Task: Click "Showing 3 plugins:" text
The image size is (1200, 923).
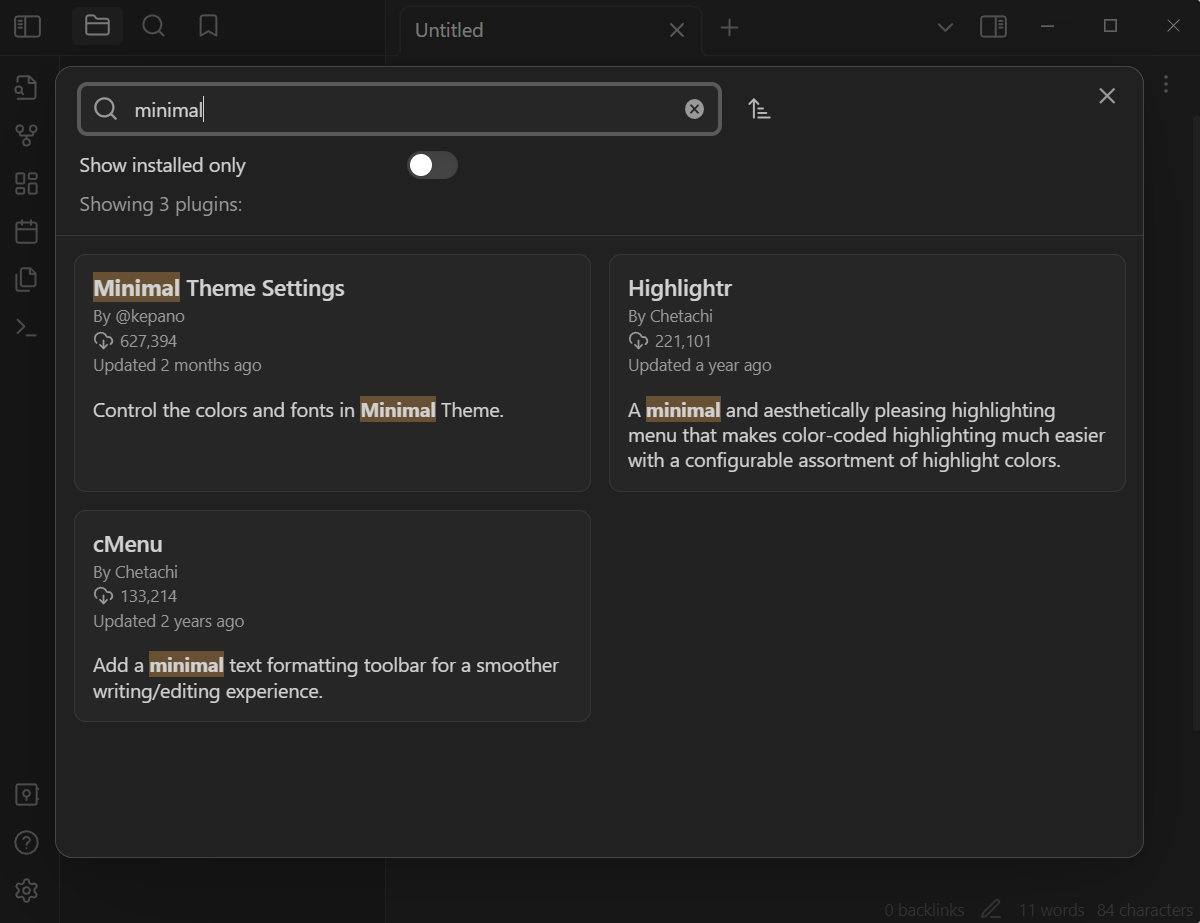Action: pos(161,205)
